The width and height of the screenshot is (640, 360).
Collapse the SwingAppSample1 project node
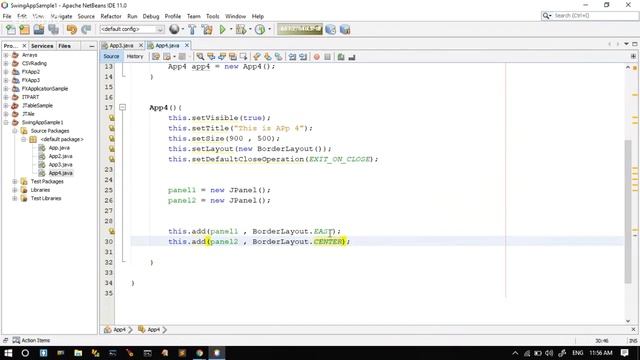pos(6,122)
